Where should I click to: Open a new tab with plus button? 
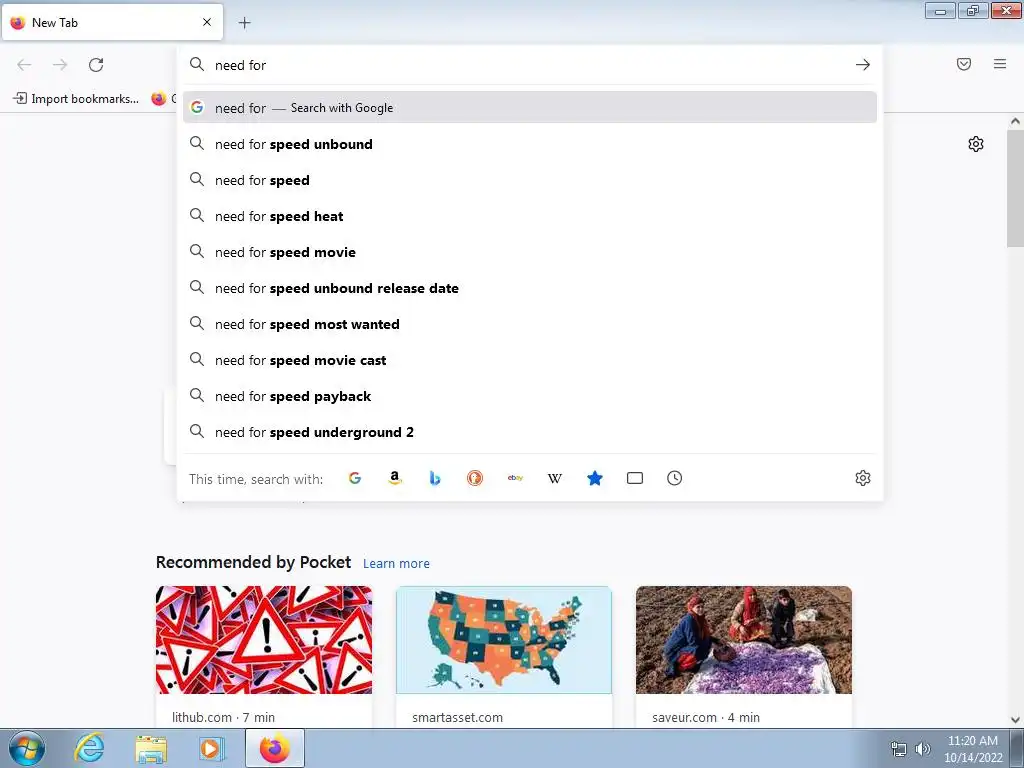point(244,23)
